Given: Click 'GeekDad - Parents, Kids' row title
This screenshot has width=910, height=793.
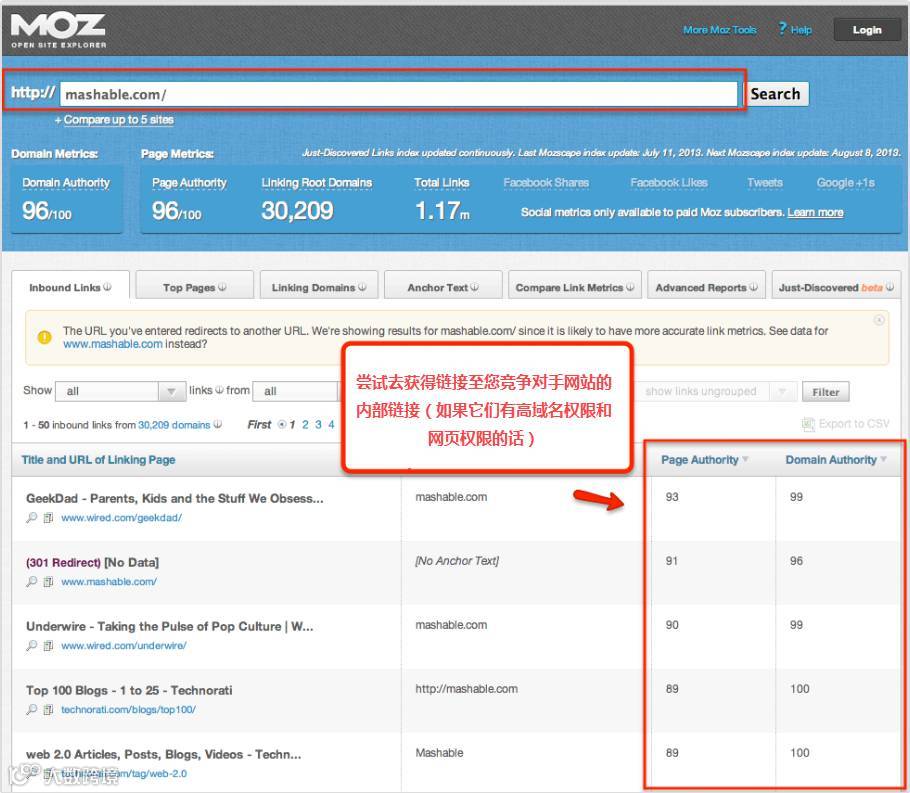Looking at the screenshot, I should (x=175, y=498).
